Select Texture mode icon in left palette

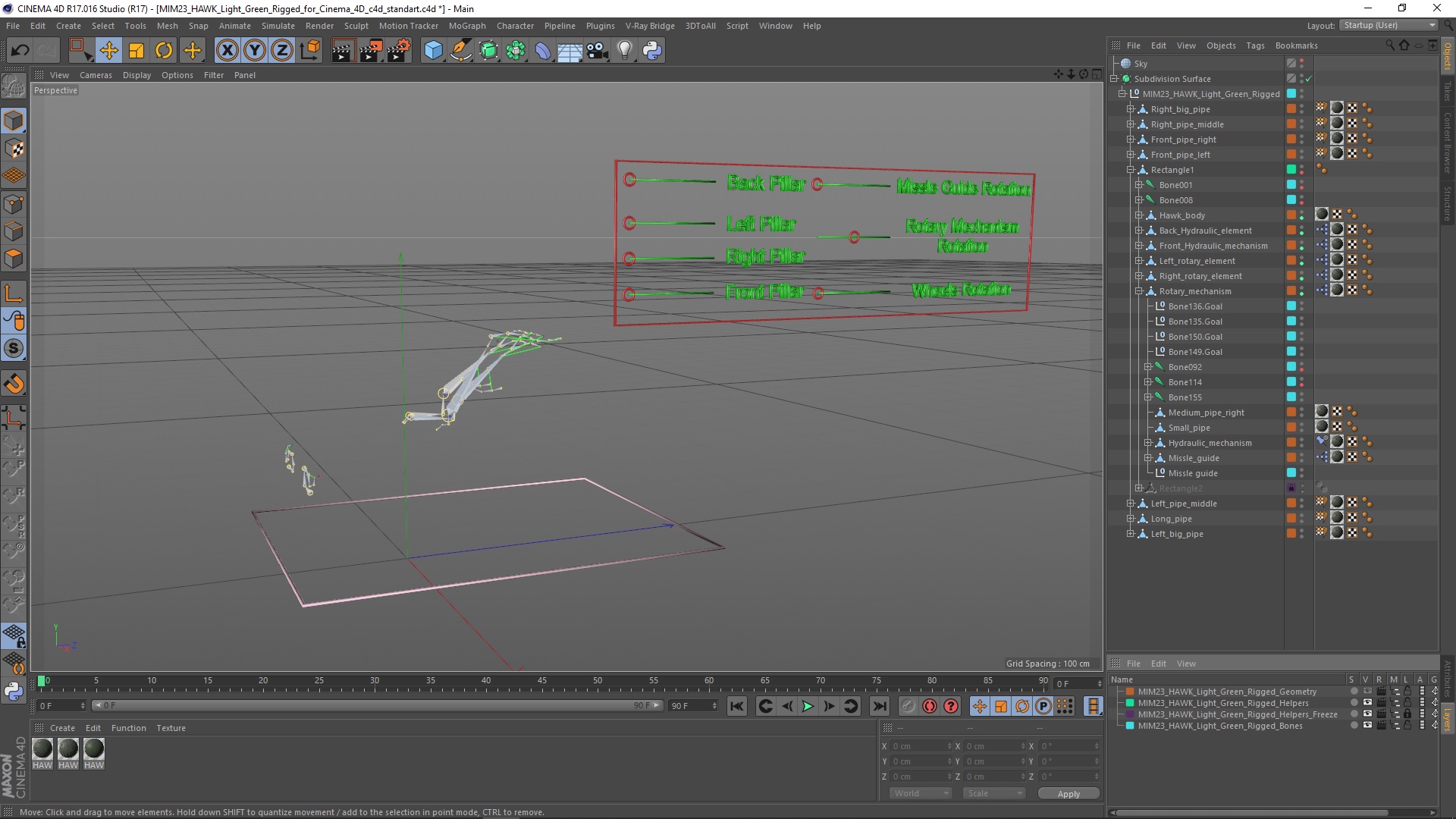coord(14,149)
